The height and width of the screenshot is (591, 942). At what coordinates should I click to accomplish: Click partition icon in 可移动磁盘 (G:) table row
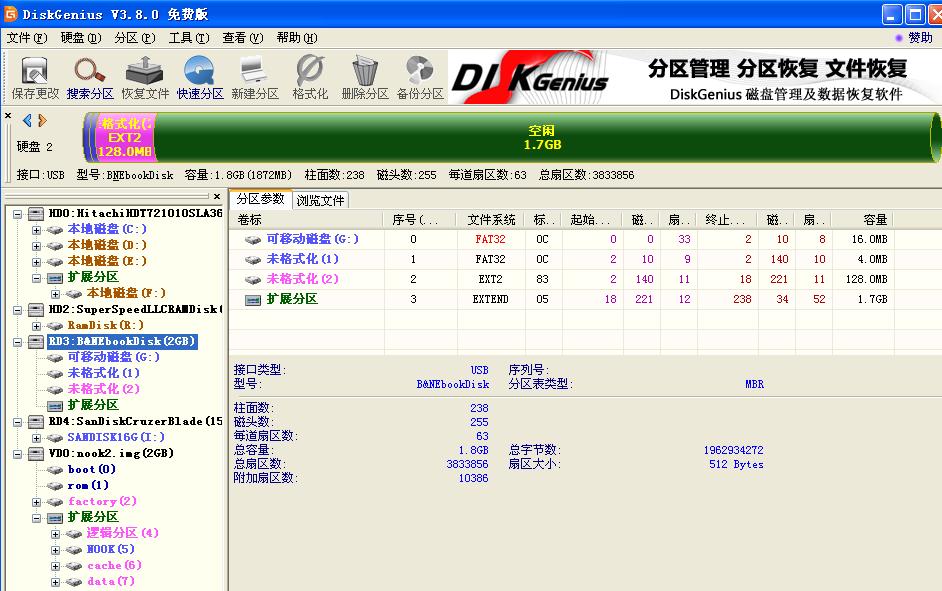(x=253, y=240)
